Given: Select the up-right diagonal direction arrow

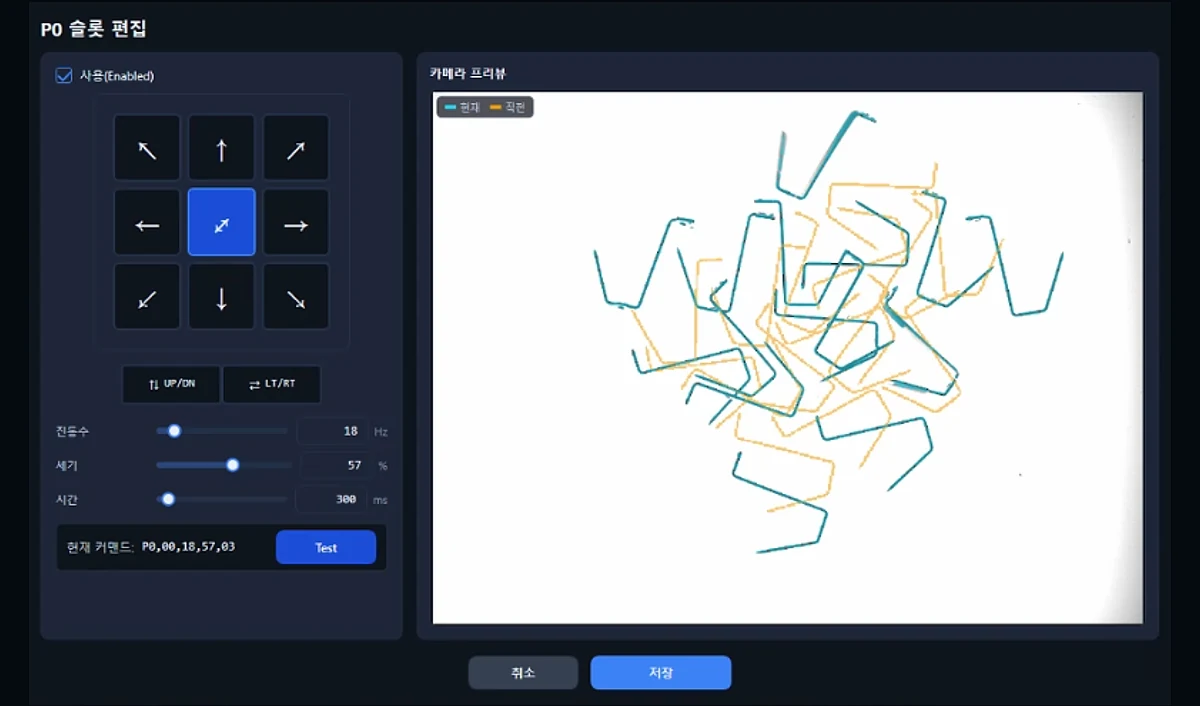Looking at the screenshot, I should [x=296, y=148].
